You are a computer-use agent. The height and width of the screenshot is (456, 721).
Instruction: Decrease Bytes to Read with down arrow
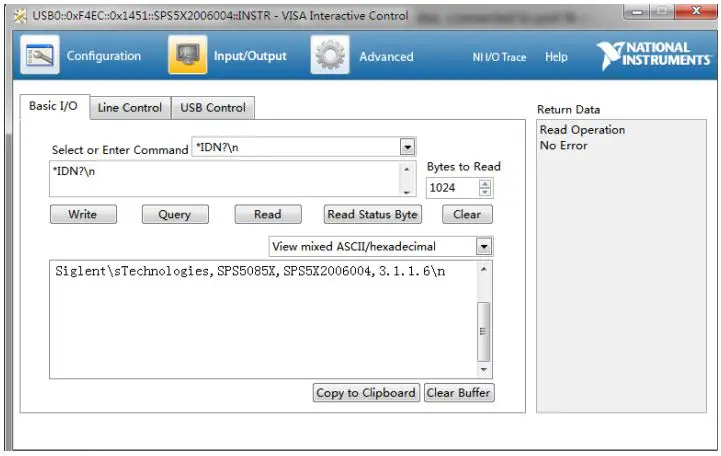pos(485,192)
